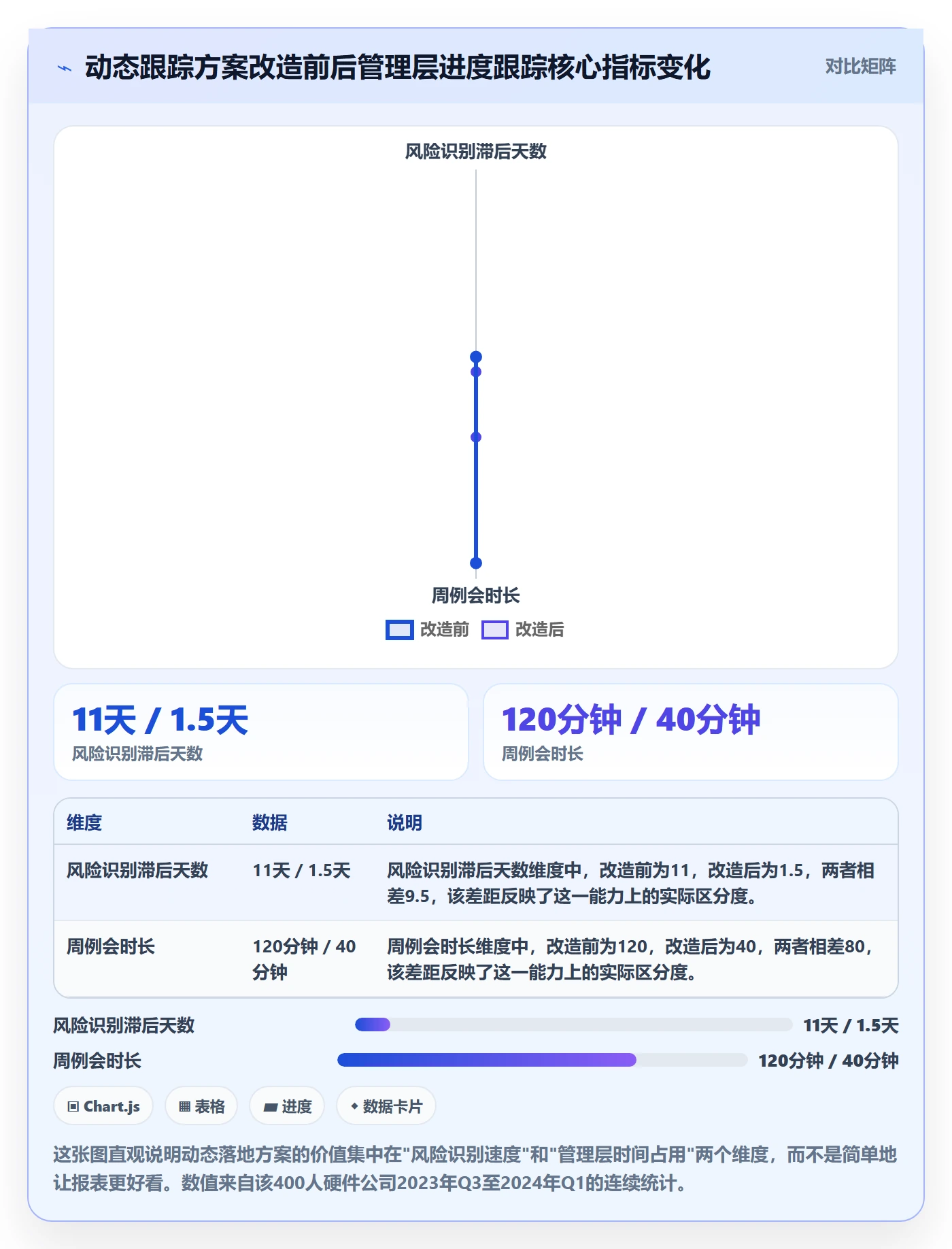Open the 11天 / 1.5天 data card
Screen dimensions: 952x1249
261,732
